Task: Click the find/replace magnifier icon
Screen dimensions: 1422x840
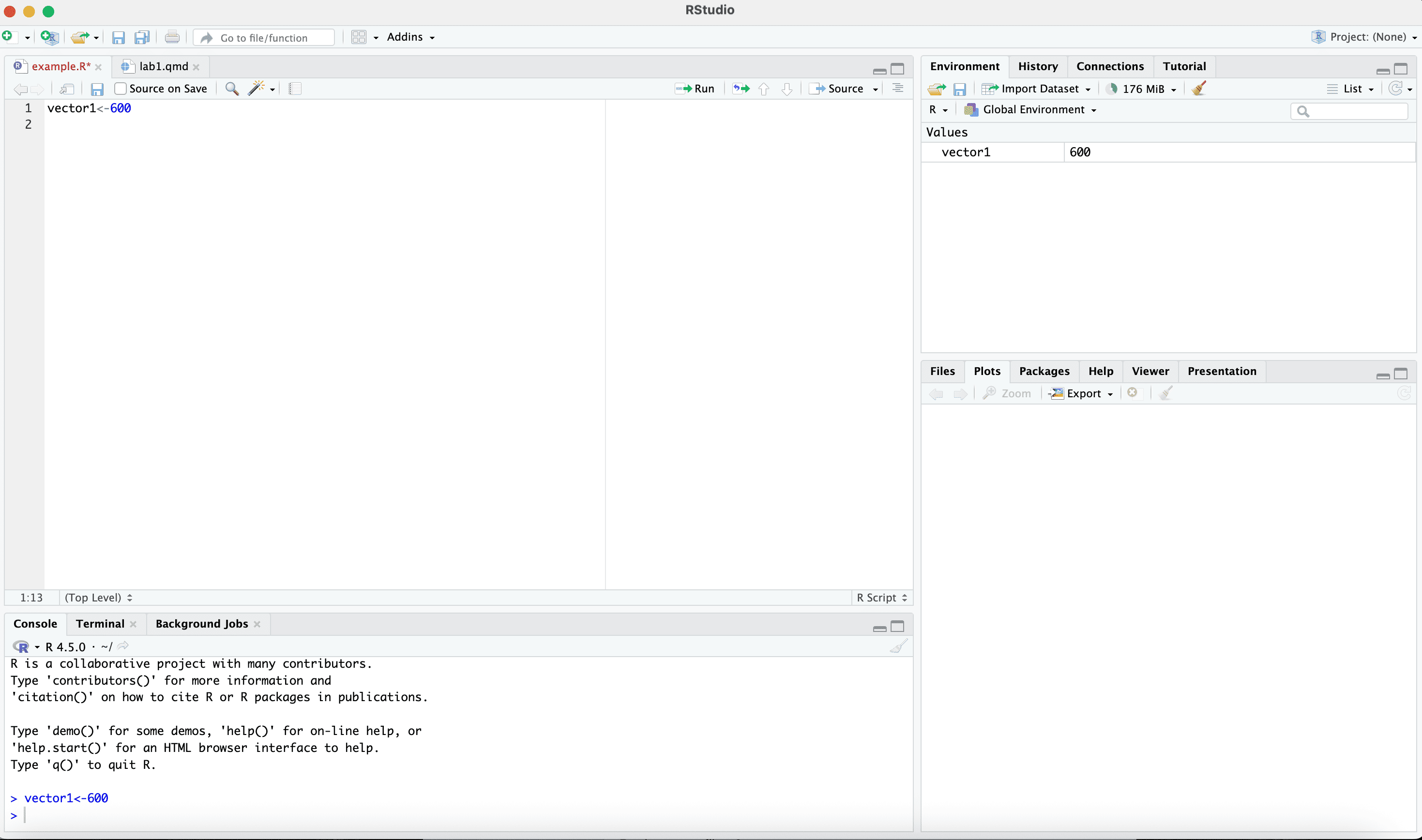Action: point(231,88)
